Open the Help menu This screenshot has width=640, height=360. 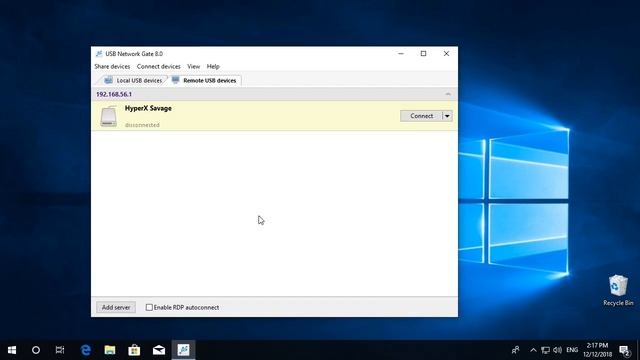pos(213,66)
